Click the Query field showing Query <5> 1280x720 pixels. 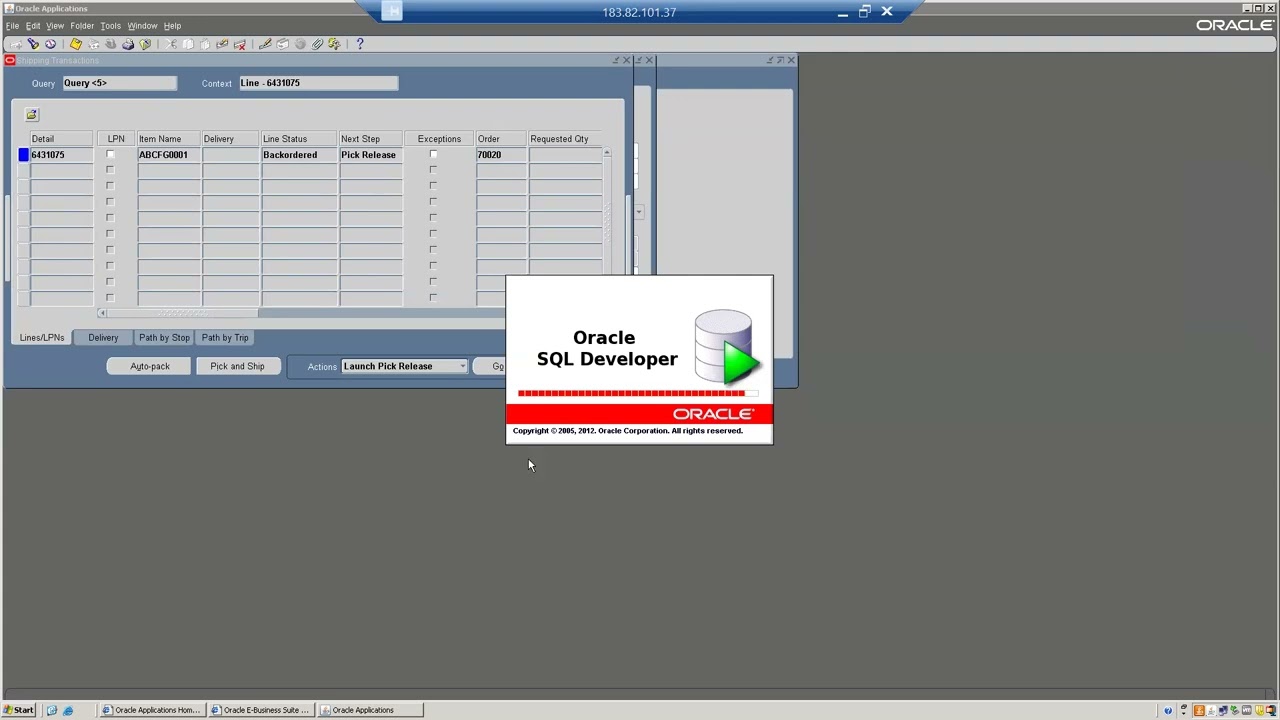[119, 83]
